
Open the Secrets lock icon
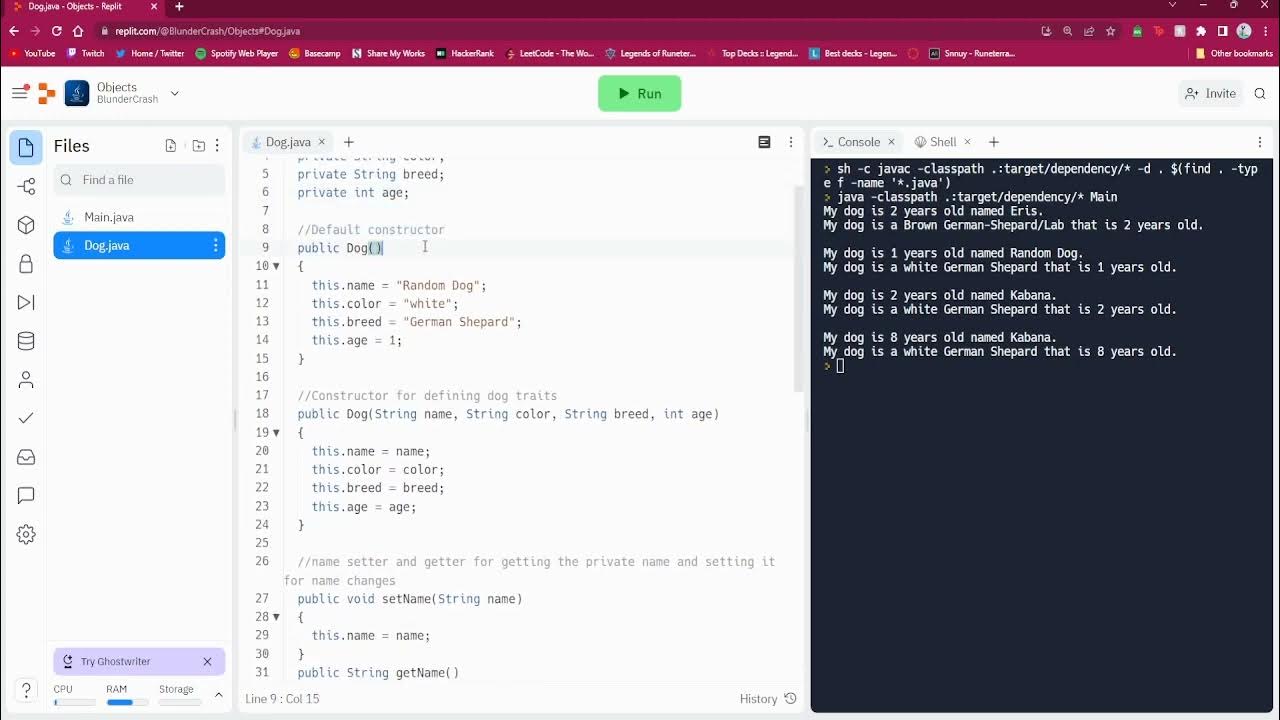point(26,264)
